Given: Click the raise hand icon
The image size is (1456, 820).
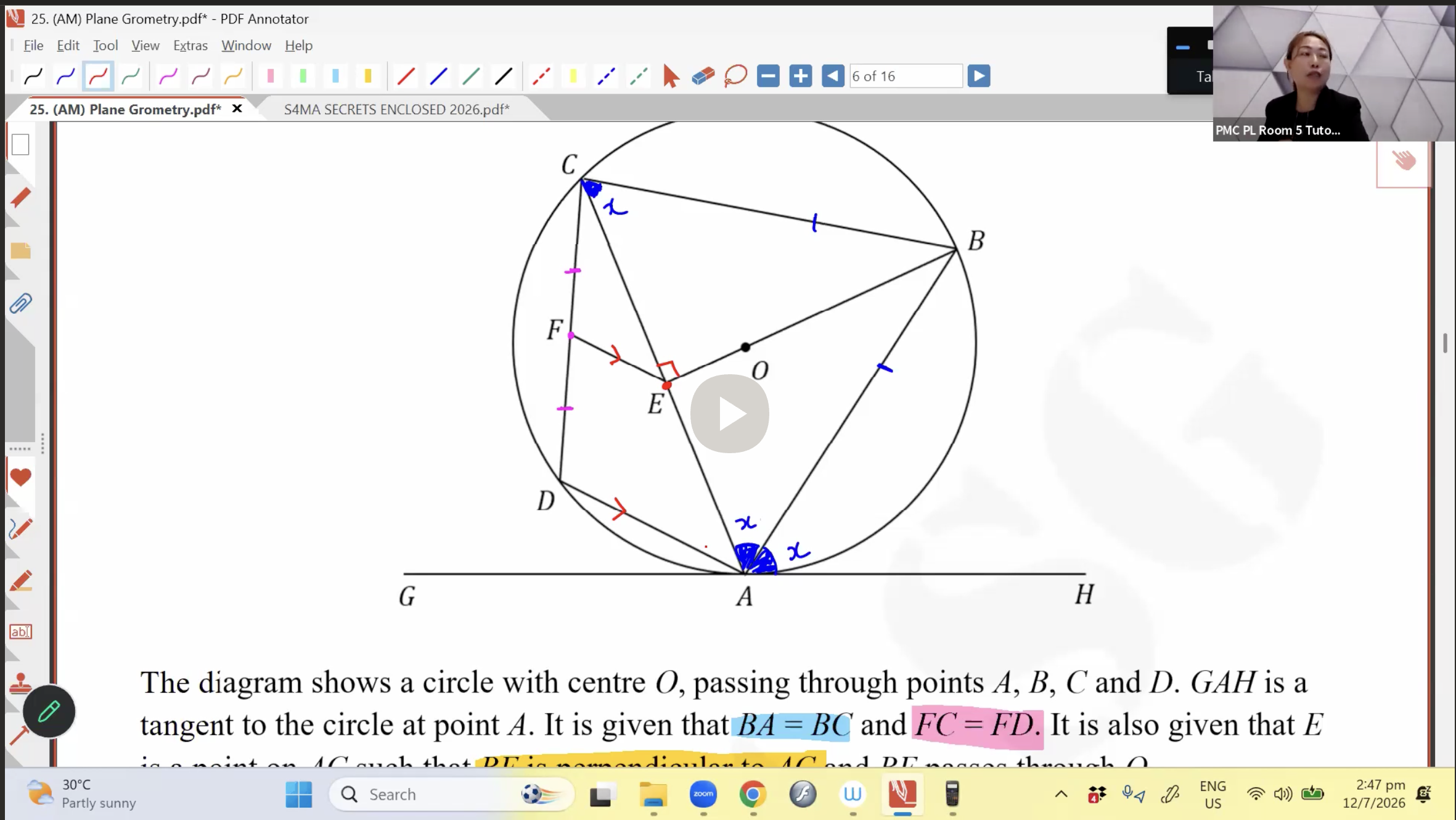Looking at the screenshot, I should [x=1405, y=160].
